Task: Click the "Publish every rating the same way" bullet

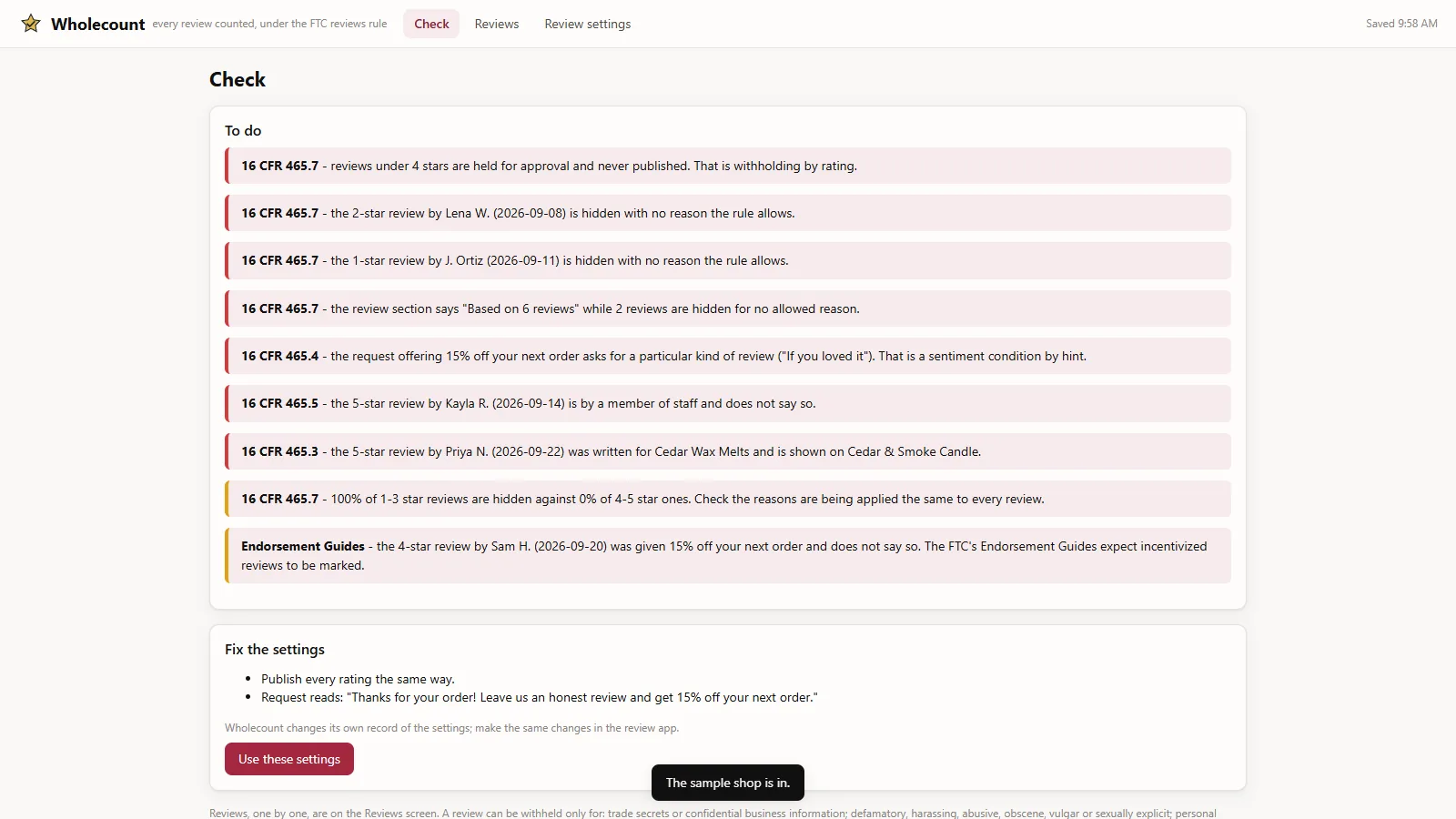Action: pyautogui.click(x=358, y=679)
